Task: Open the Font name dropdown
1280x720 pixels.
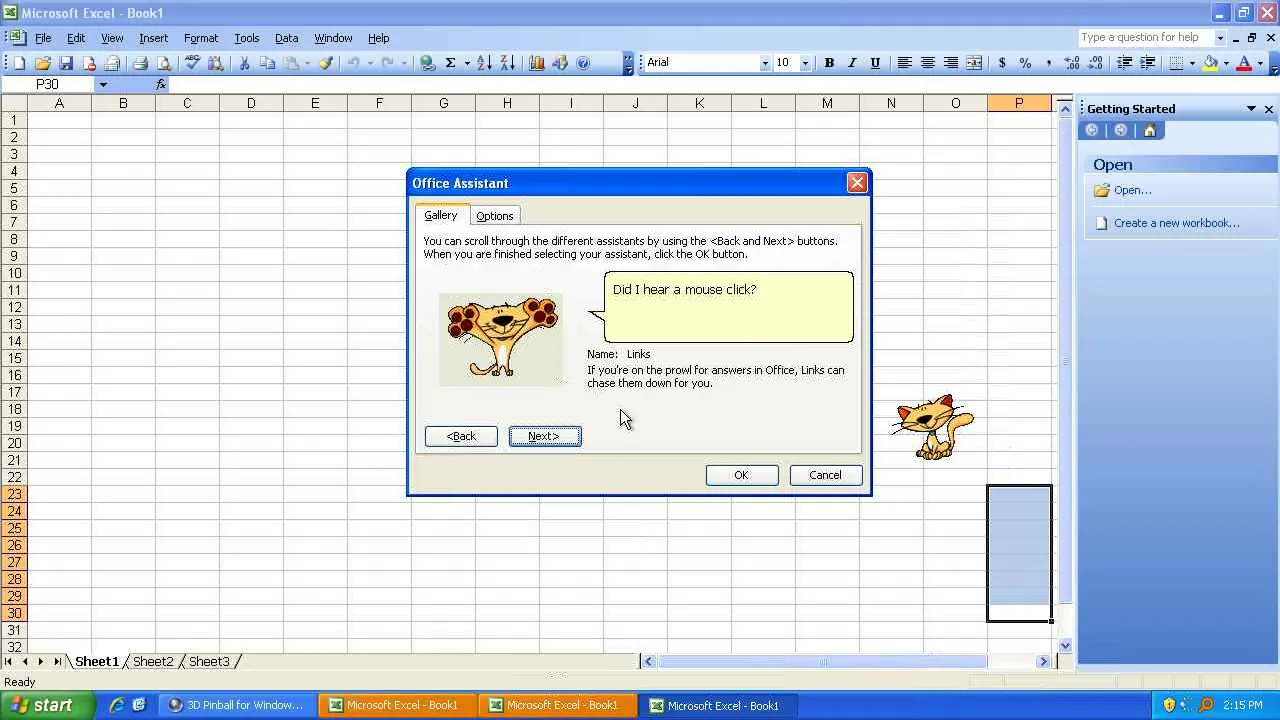Action: click(765, 63)
